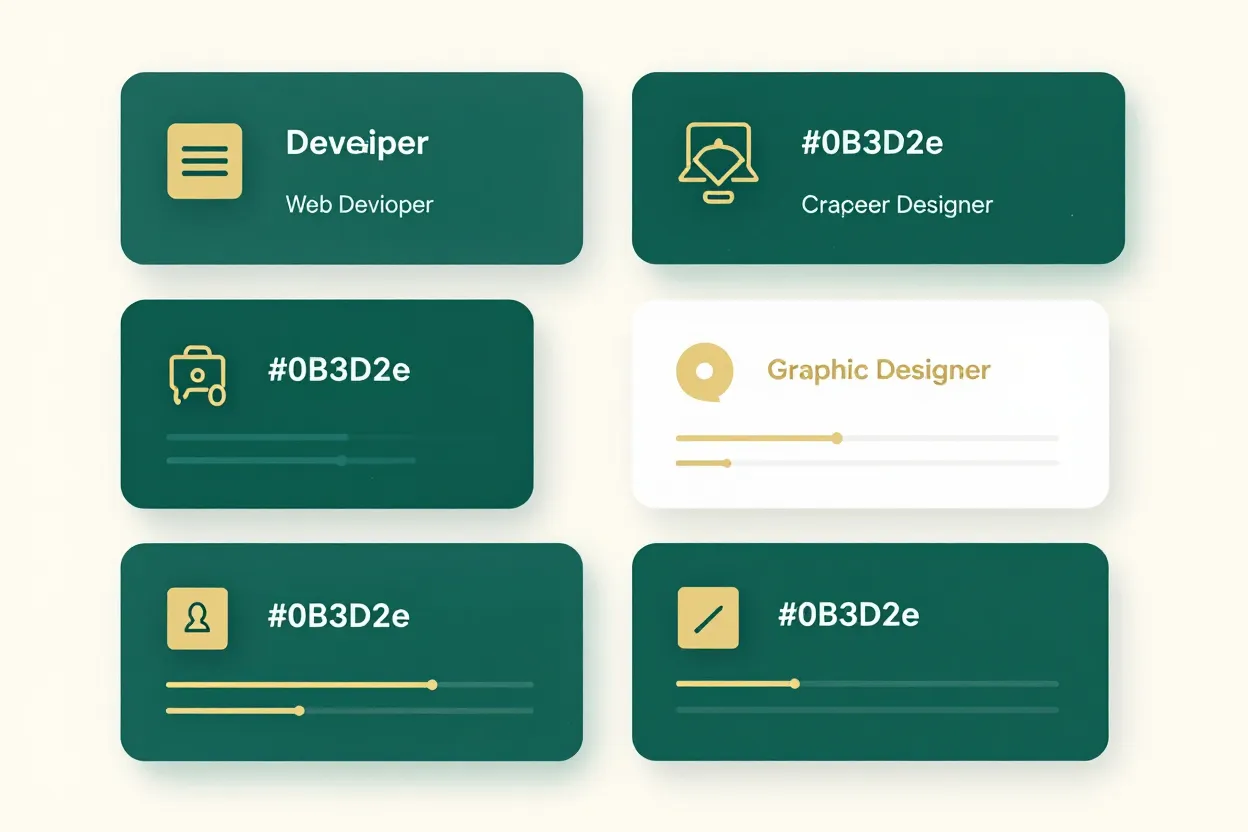Click the hamburger menu icon on Developer card
The height and width of the screenshot is (832, 1248).
[204, 161]
